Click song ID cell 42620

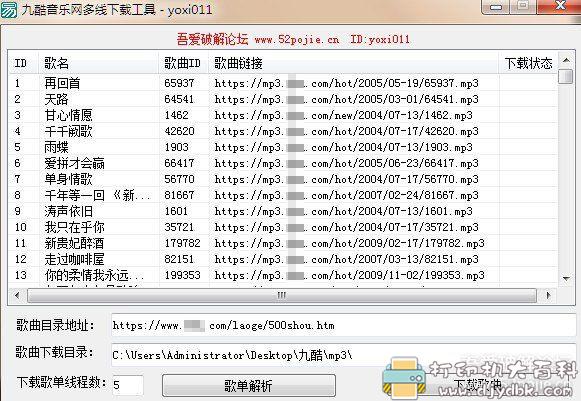(179, 131)
